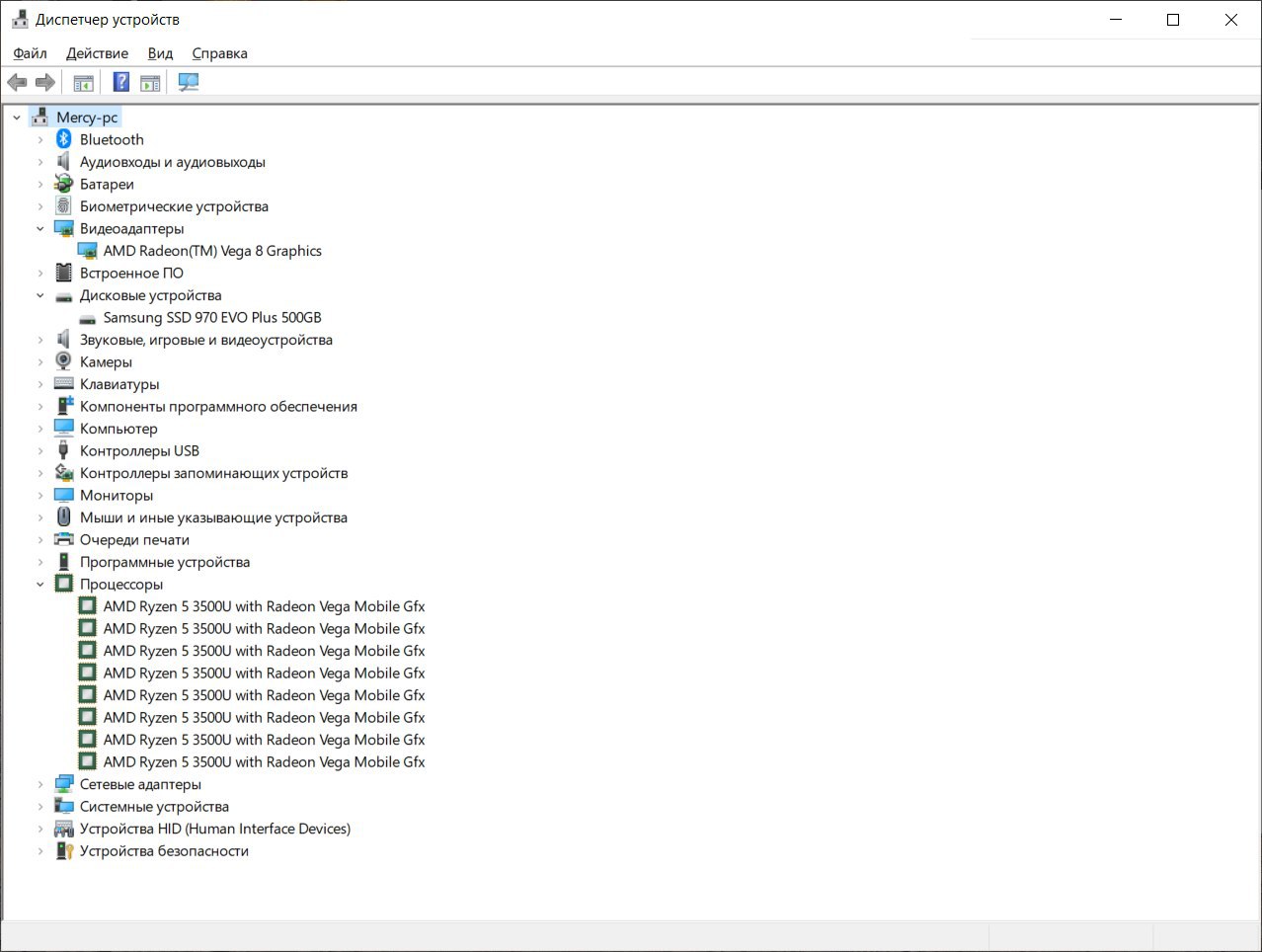Expand Звуковые, игровые и видеоустройства

pos(40,340)
